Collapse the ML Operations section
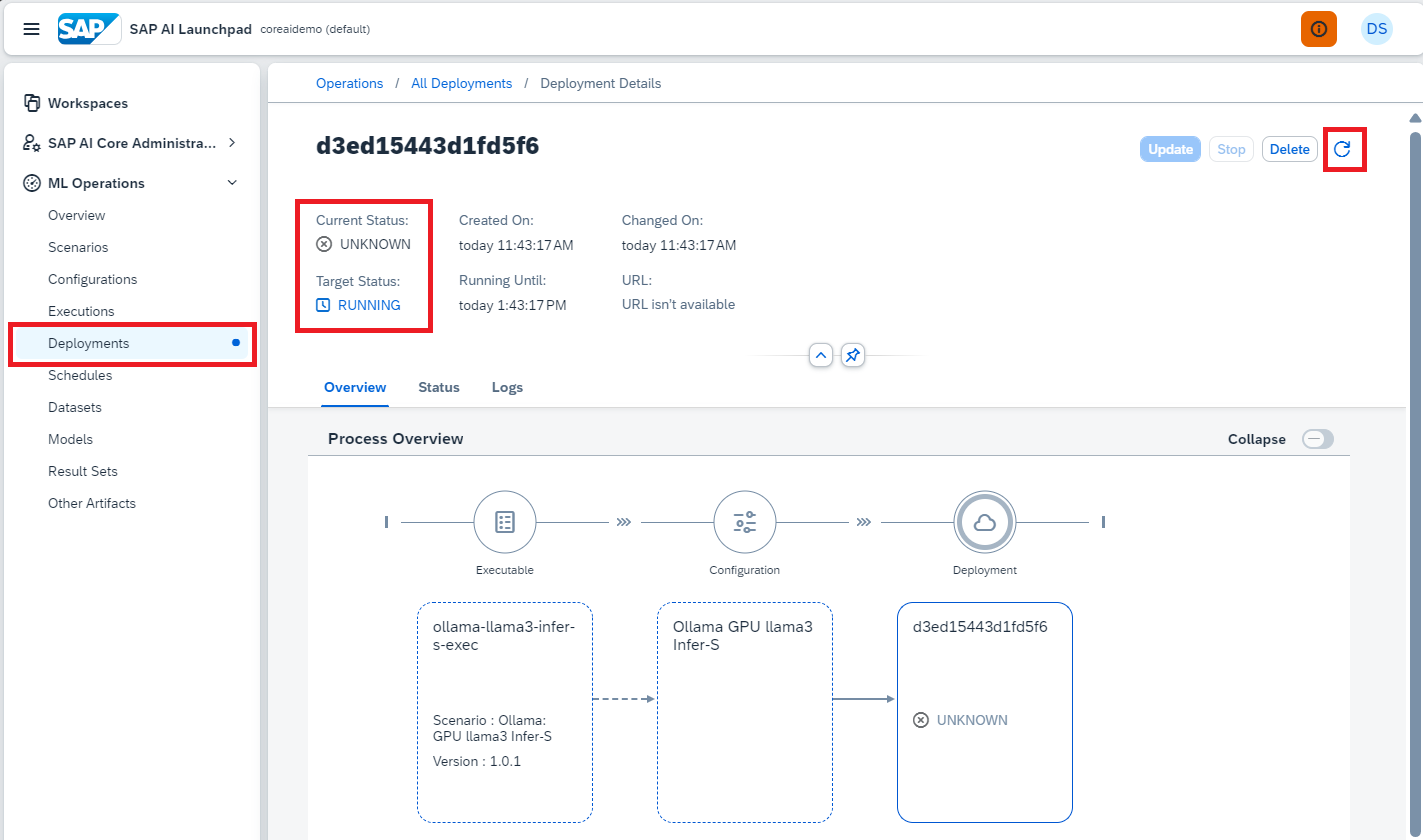Viewport: 1423px width, 840px height. 232,183
